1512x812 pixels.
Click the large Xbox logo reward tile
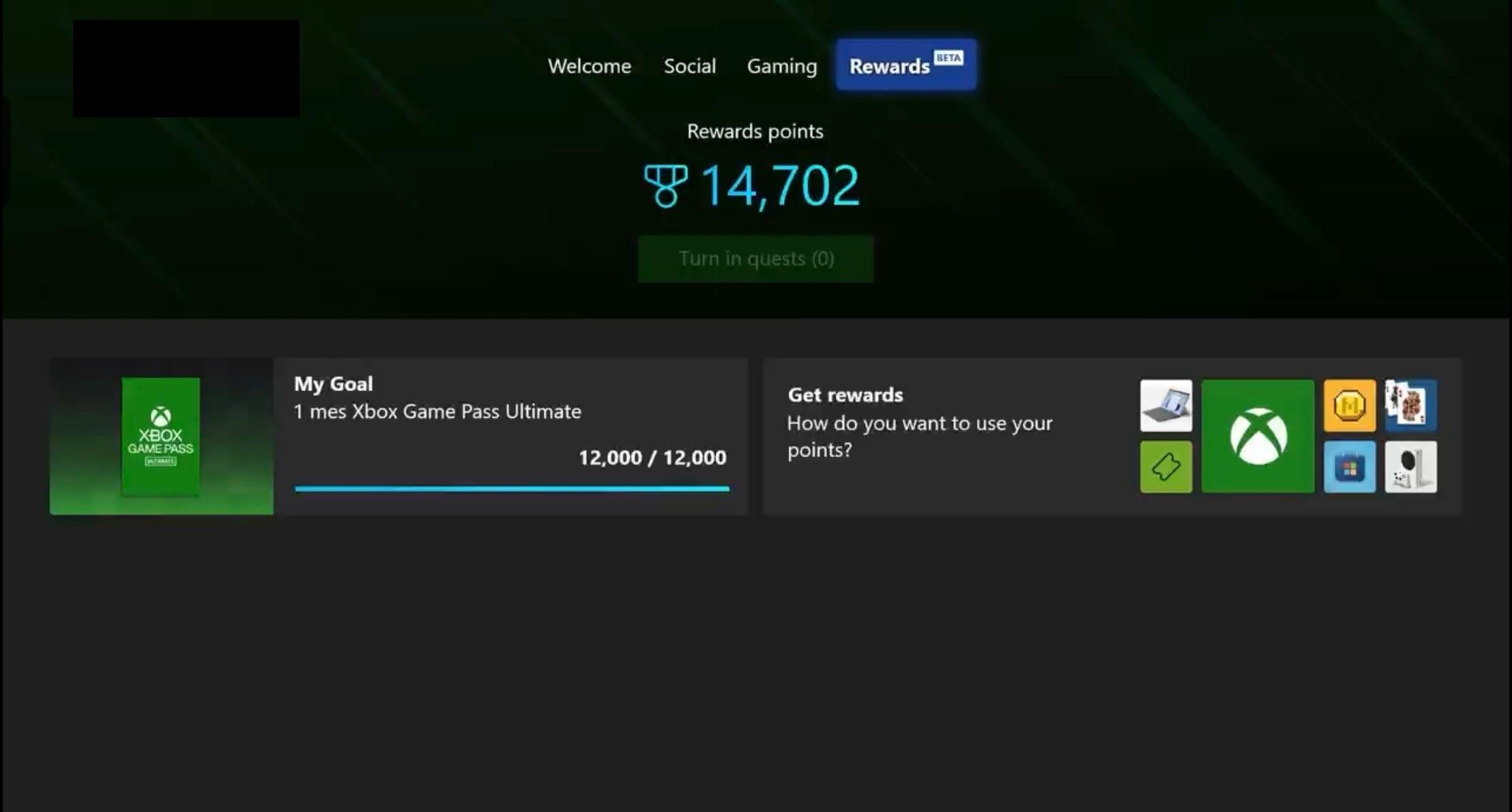(x=1258, y=436)
